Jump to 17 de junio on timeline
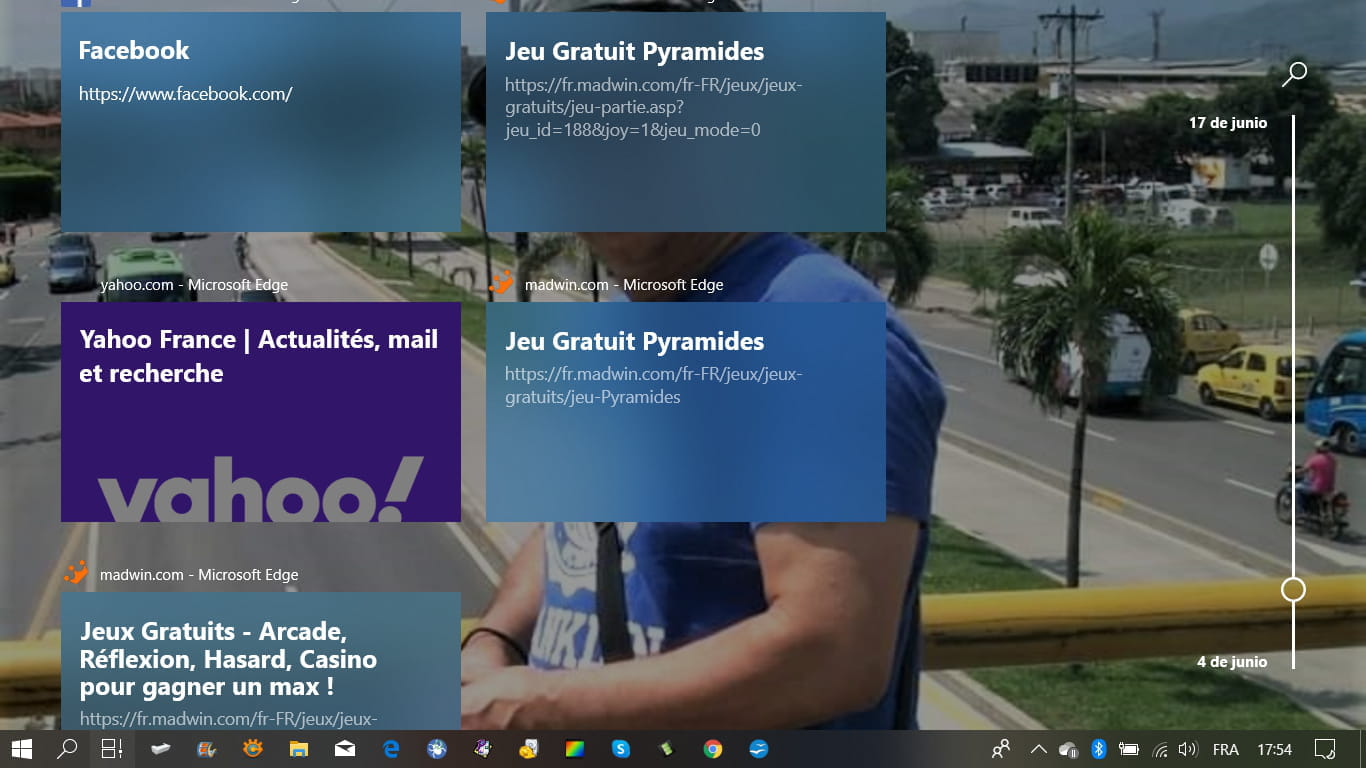 [x=1228, y=123]
